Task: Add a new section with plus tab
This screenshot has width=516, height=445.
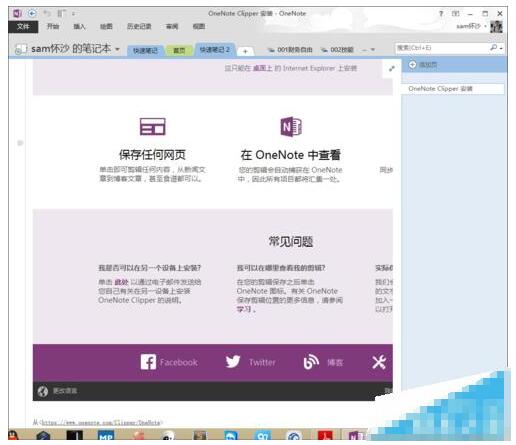Action: point(245,51)
